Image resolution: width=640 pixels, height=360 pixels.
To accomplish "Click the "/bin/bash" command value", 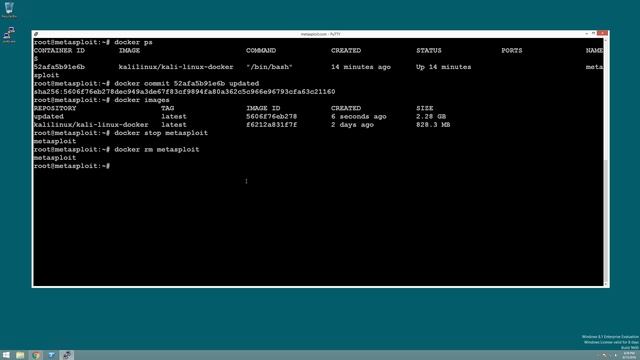I will click(x=269, y=67).
